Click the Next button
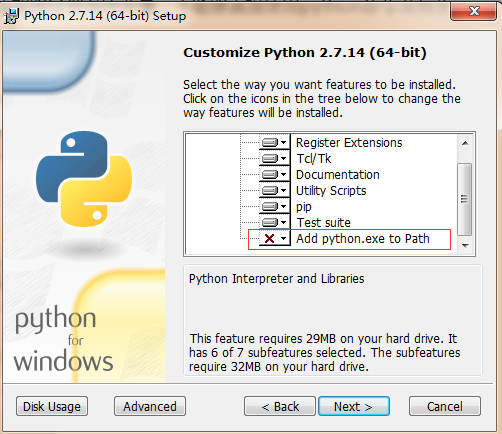The image size is (502, 434). [354, 406]
